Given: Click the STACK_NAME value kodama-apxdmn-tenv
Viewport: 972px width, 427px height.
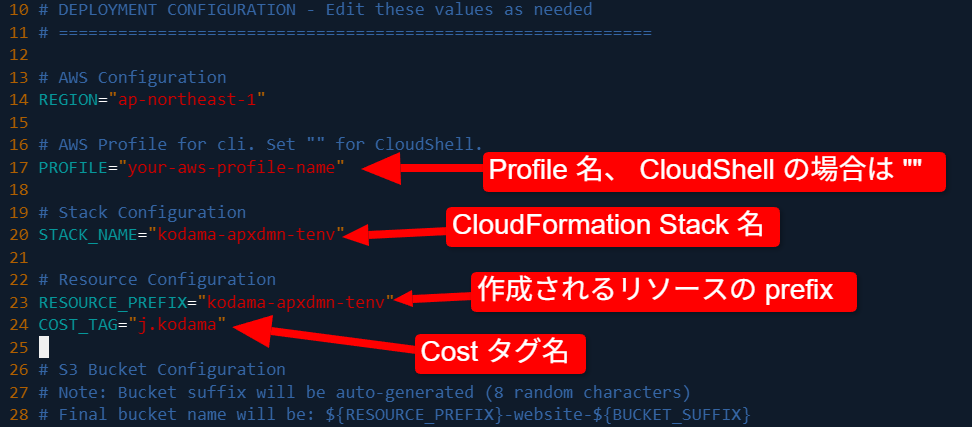Looking at the screenshot, I should pos(246,235).
